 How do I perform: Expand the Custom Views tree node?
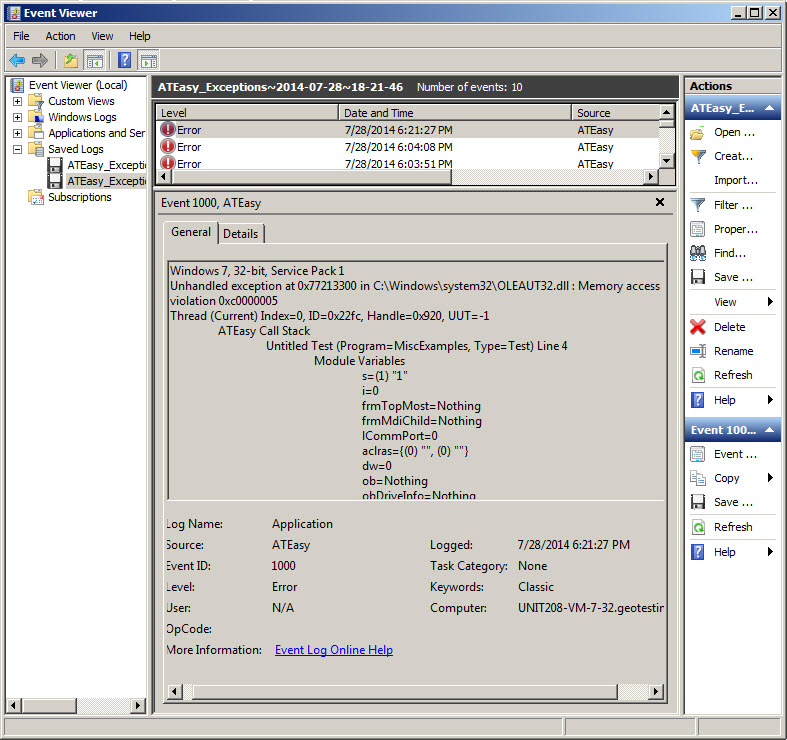18,101
